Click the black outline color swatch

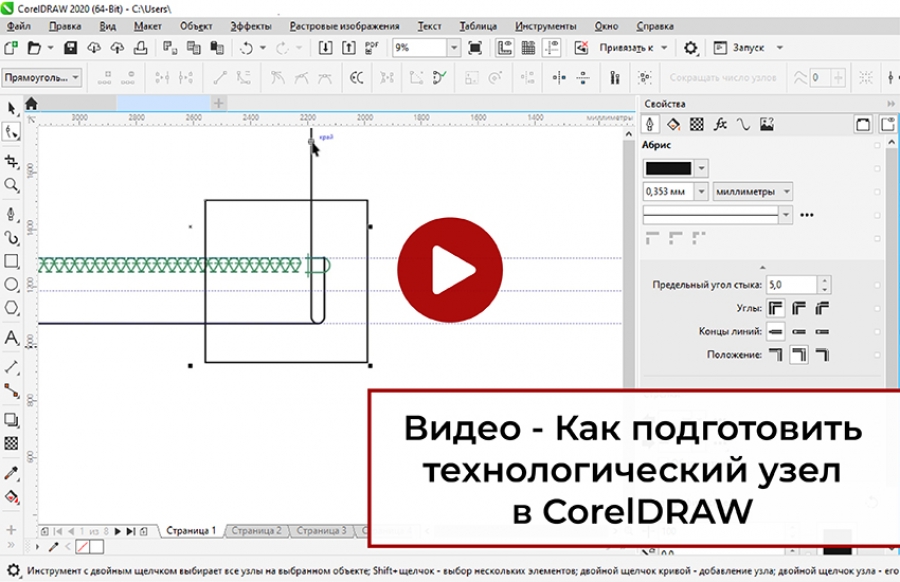pos(669,168)
